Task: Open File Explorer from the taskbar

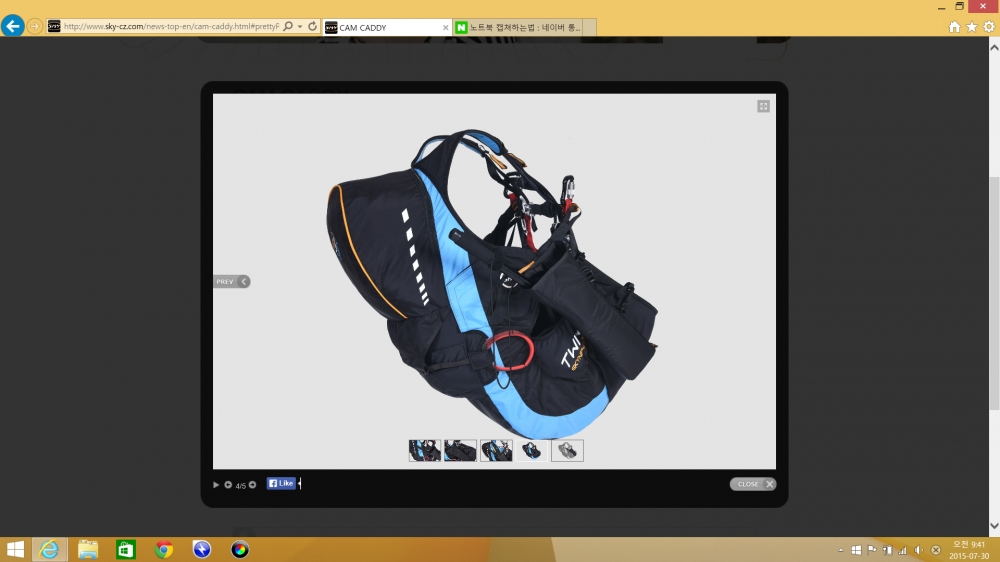Action: point(87,549)
